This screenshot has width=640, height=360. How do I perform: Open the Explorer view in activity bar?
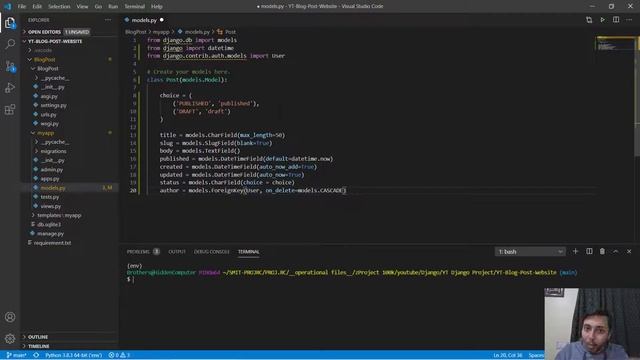click(x=10, y=23)
